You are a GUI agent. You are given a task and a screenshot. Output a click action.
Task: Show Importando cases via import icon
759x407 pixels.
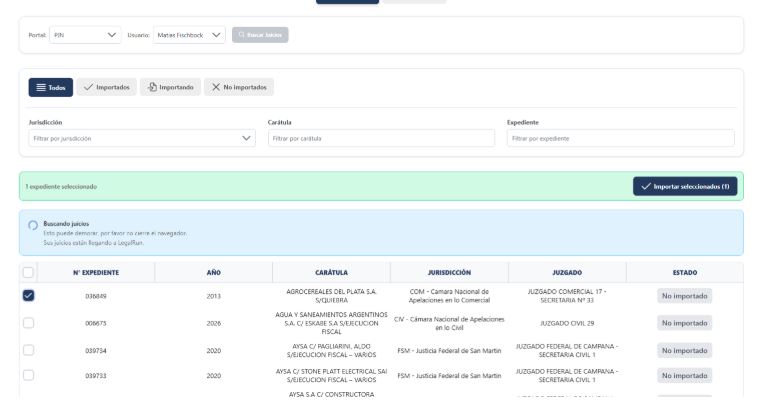(x=152, y=87)
